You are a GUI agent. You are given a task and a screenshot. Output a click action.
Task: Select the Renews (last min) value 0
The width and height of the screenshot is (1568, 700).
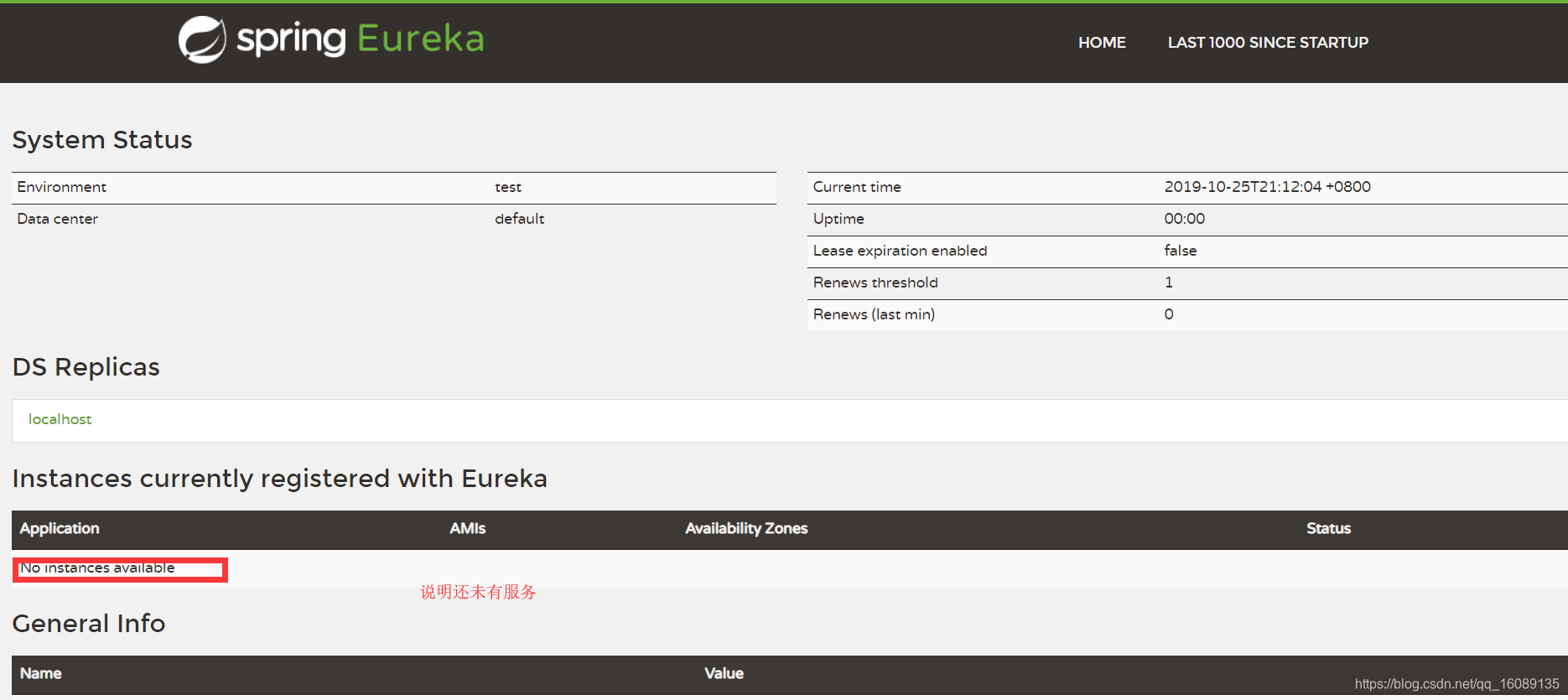[1169, 314]
